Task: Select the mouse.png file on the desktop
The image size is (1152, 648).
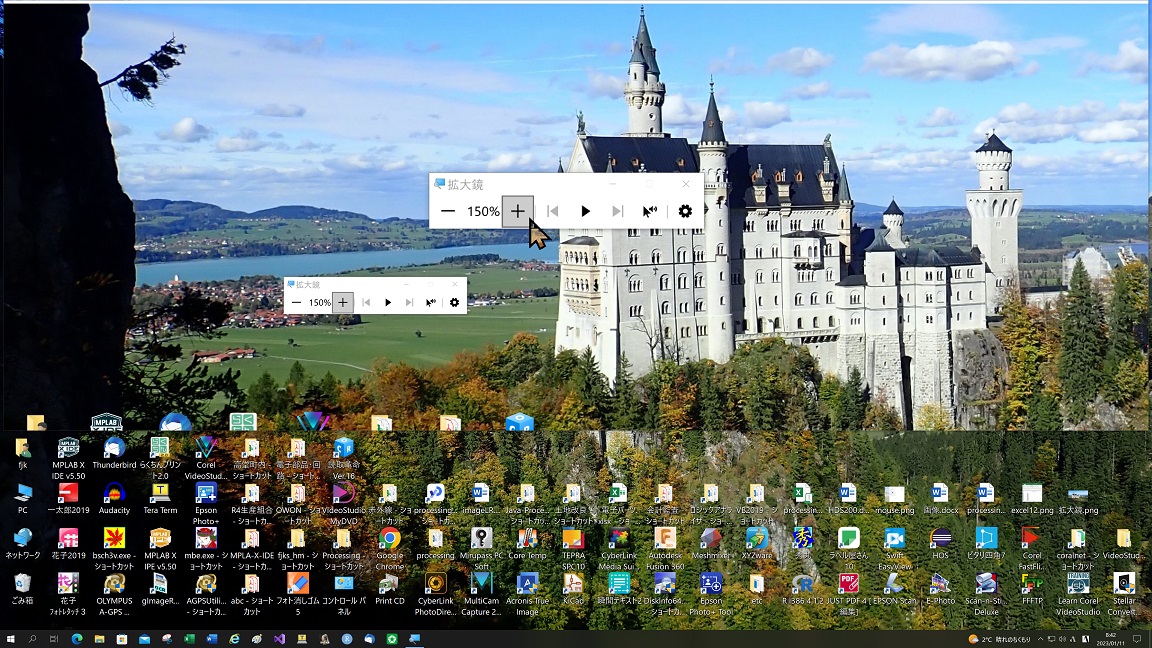Action: pyautogui.click(x=894, y=494)
